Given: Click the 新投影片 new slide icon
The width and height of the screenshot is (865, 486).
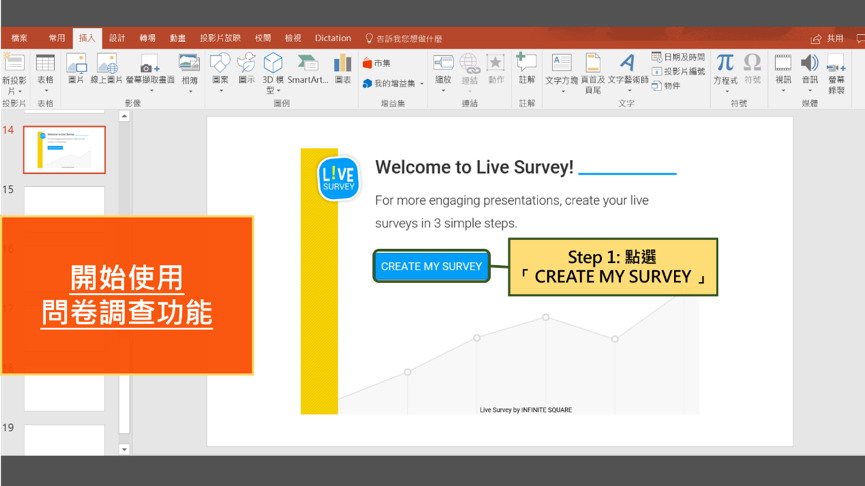Looking at the screenshot, I should (14, 62).
